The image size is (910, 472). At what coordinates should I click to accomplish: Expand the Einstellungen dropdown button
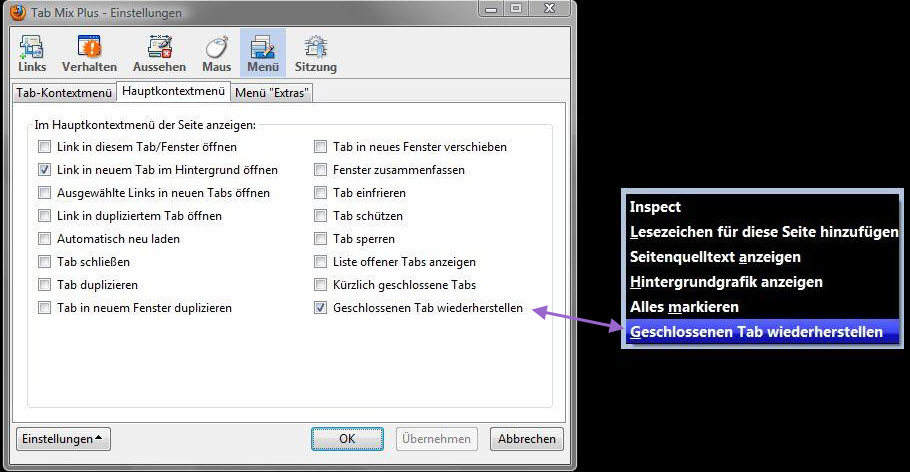tap(63, 439)
